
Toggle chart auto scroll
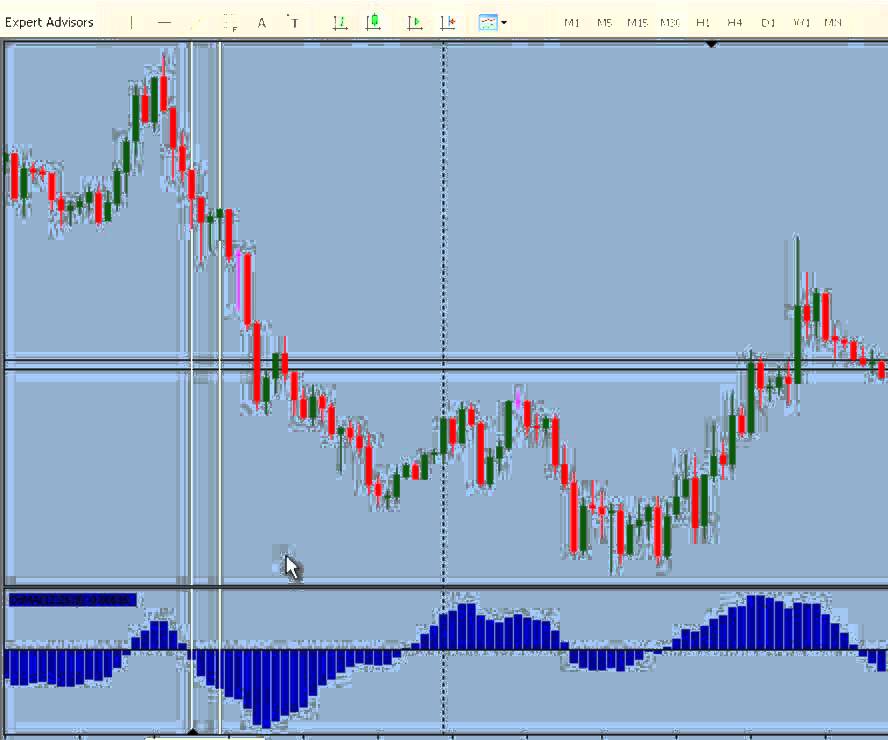click(x=415, y=22)
